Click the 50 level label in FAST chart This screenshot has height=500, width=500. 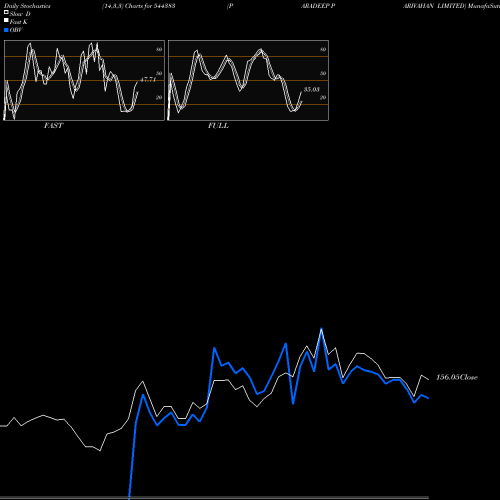[159, 73]
